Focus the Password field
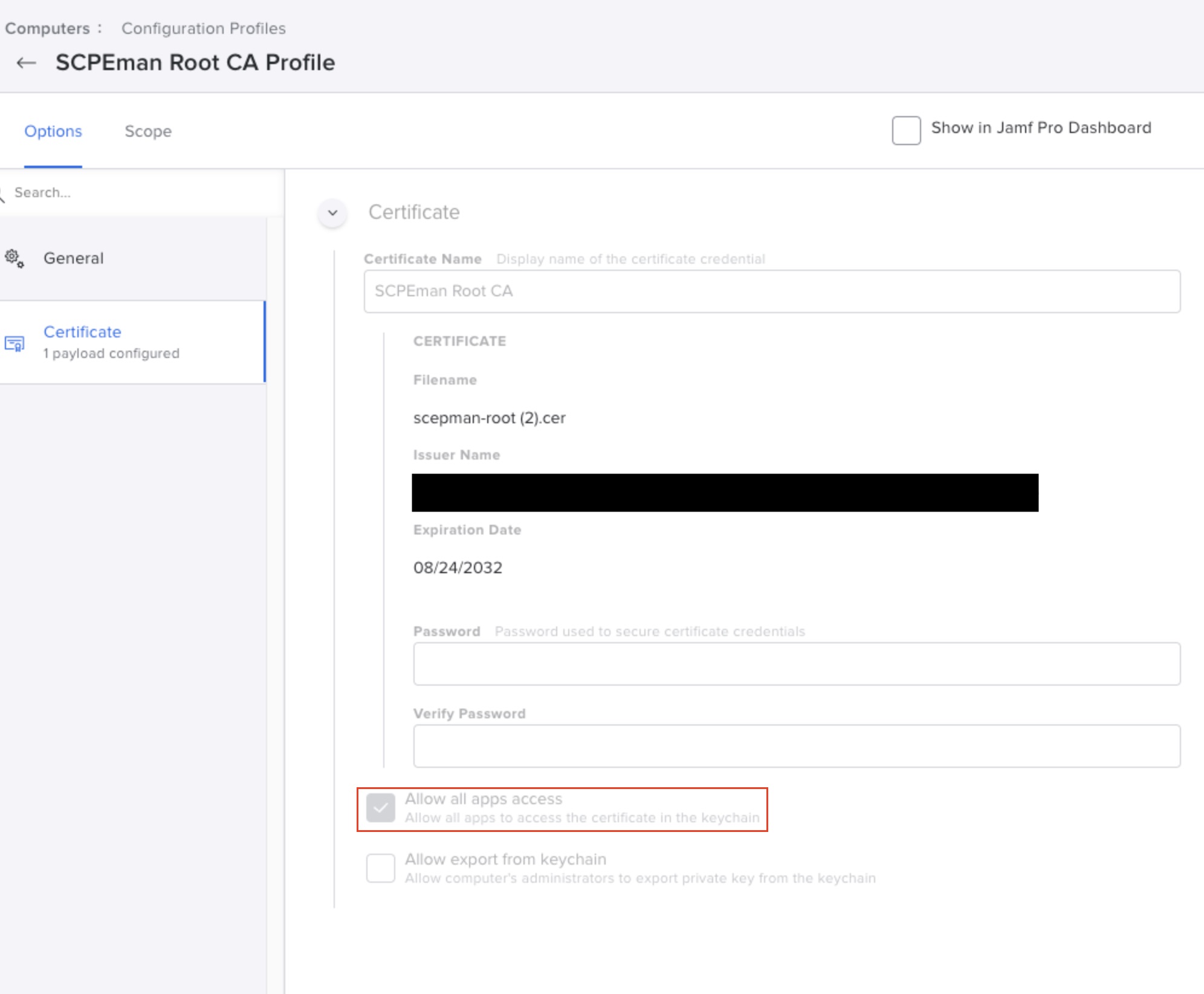The height and width of the screenshot is (994, 1204). pyautogui.click(x=796, y=664)
